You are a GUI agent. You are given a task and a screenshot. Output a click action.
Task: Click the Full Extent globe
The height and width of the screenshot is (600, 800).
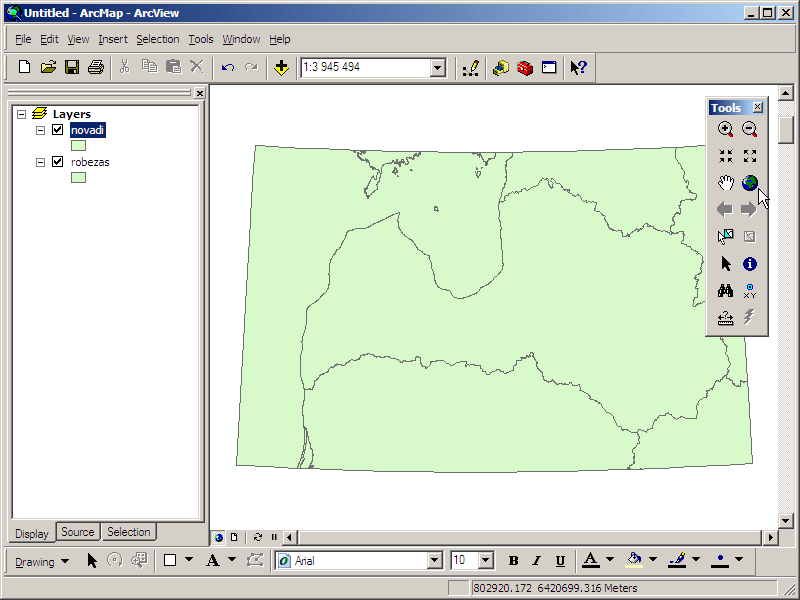(749, 183)
